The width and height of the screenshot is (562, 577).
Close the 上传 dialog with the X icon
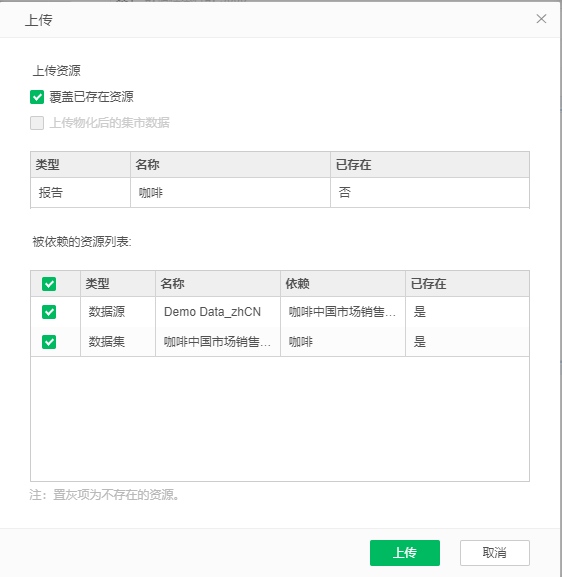coord(541,19)
